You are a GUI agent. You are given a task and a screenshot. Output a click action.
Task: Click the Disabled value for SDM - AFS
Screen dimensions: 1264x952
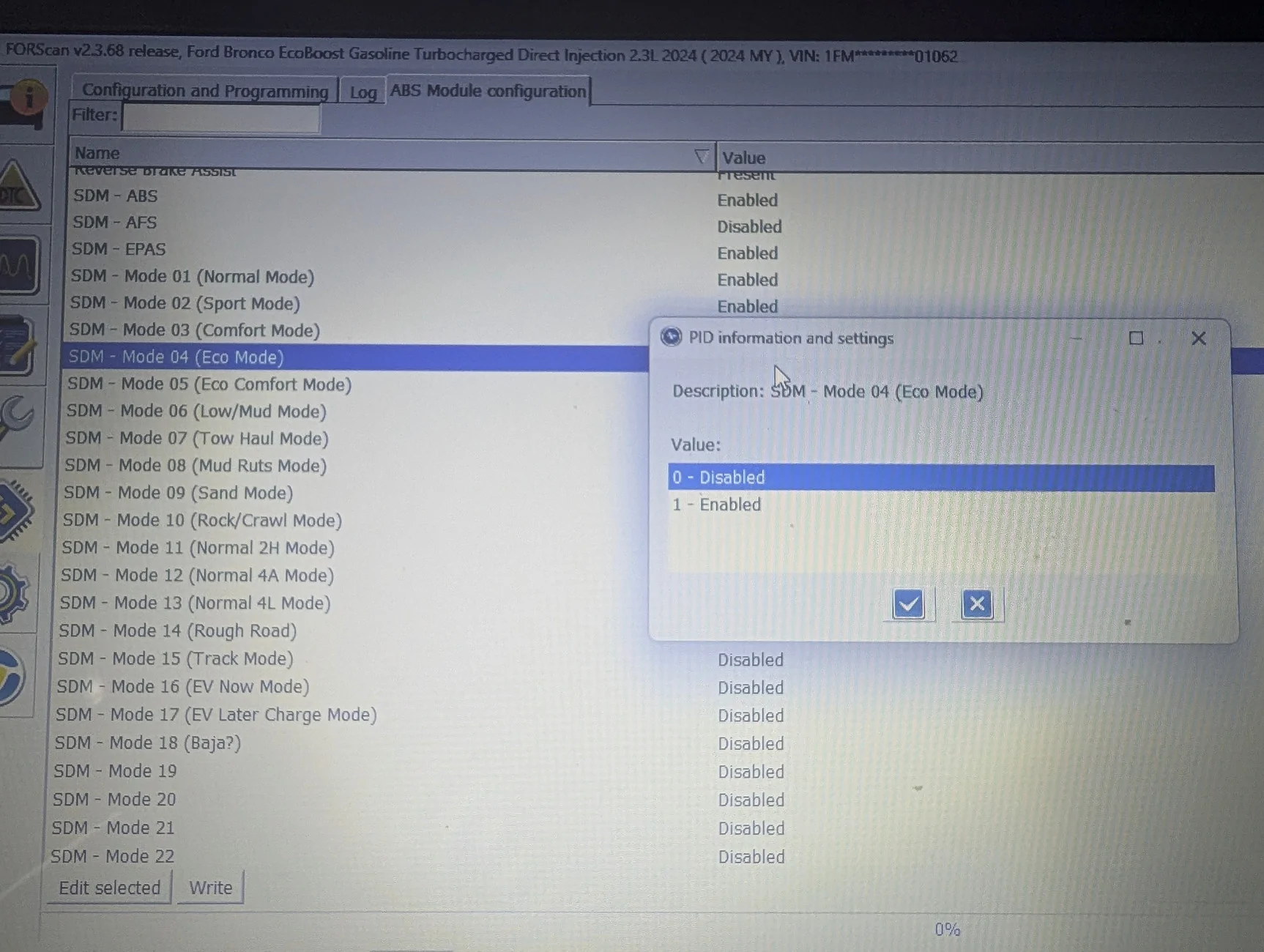(x=750, y=226)
